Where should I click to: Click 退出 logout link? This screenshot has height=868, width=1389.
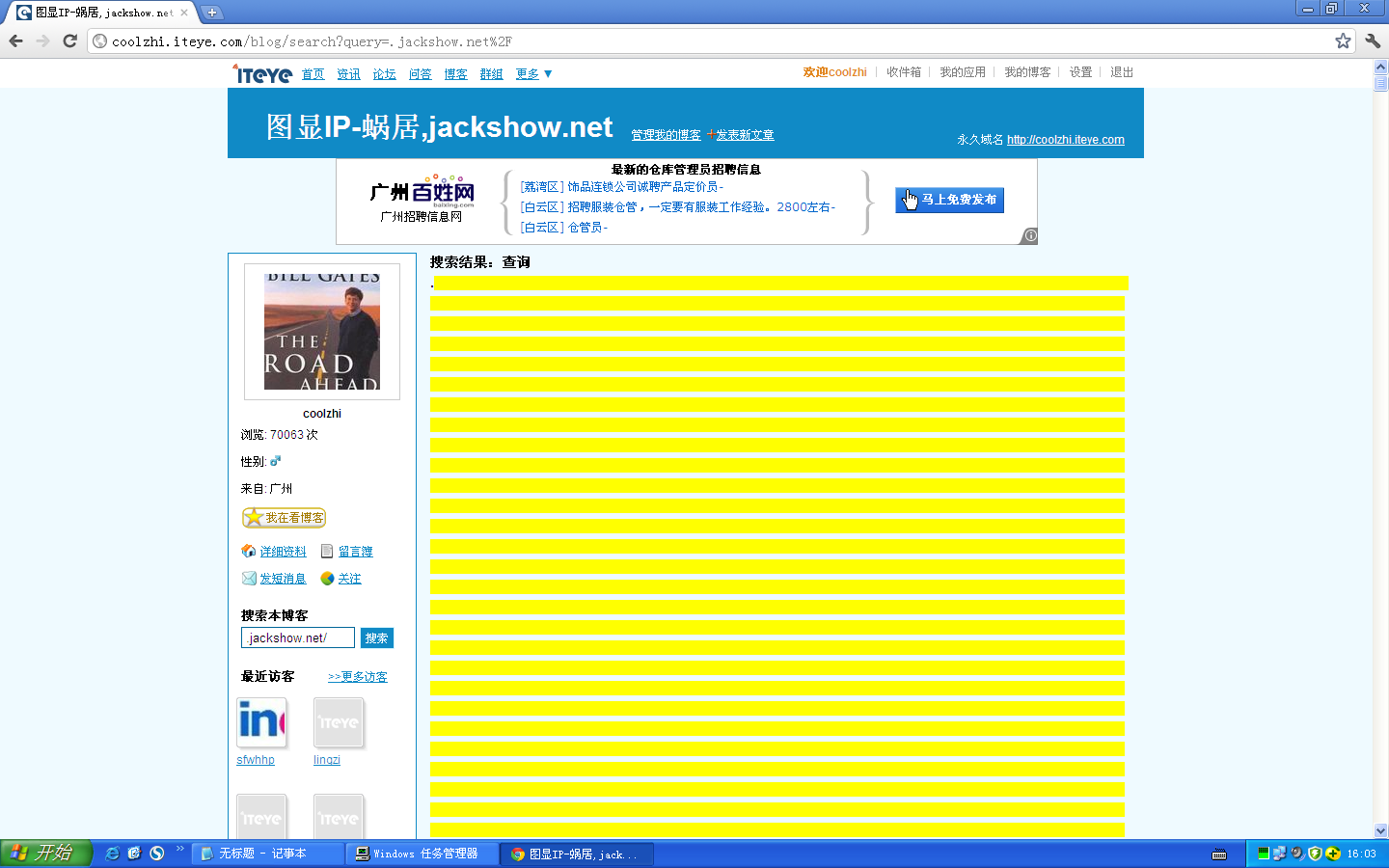(1122, 72)
